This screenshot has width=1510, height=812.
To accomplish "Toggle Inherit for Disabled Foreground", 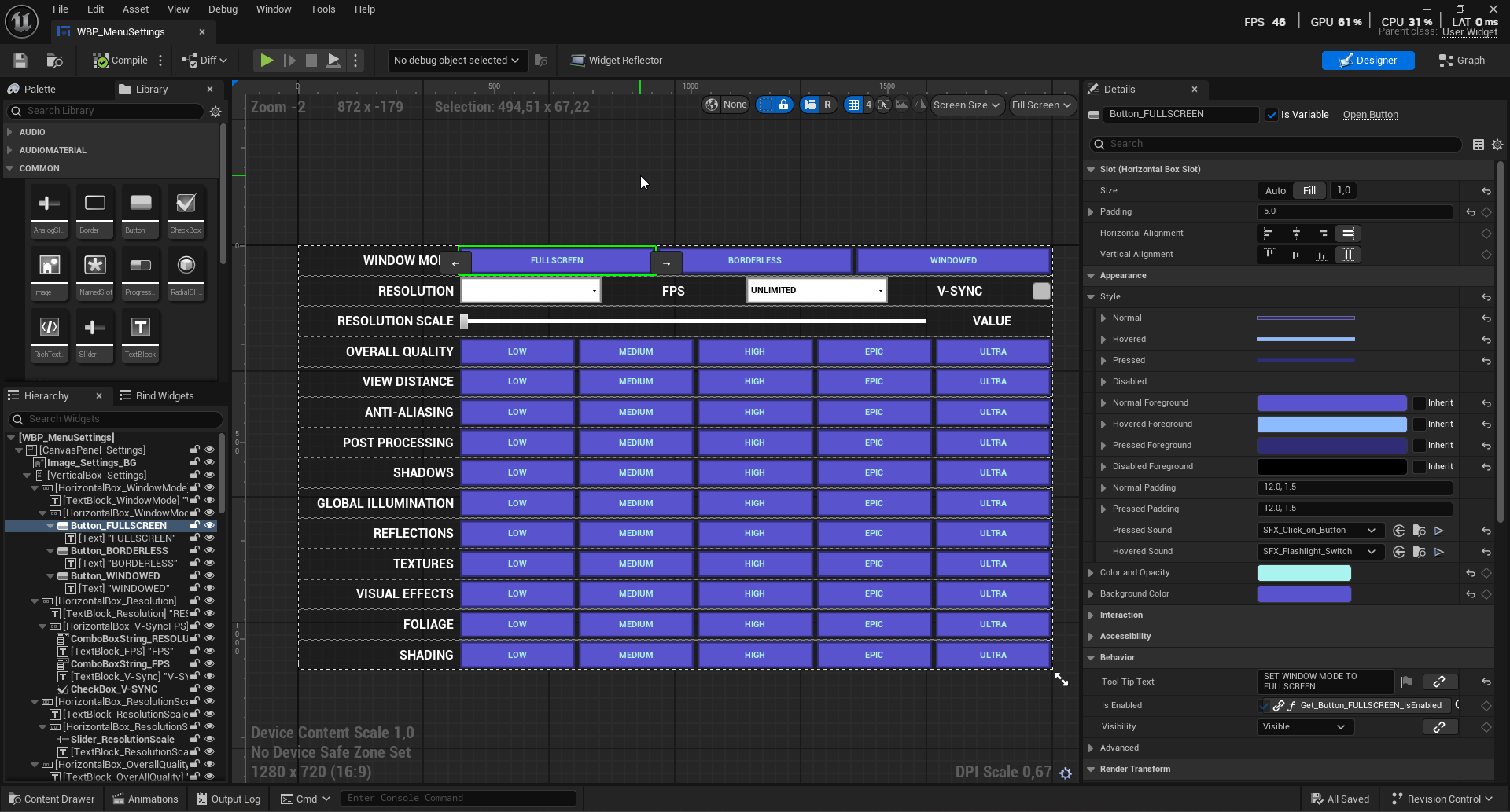I will 1420,467.
